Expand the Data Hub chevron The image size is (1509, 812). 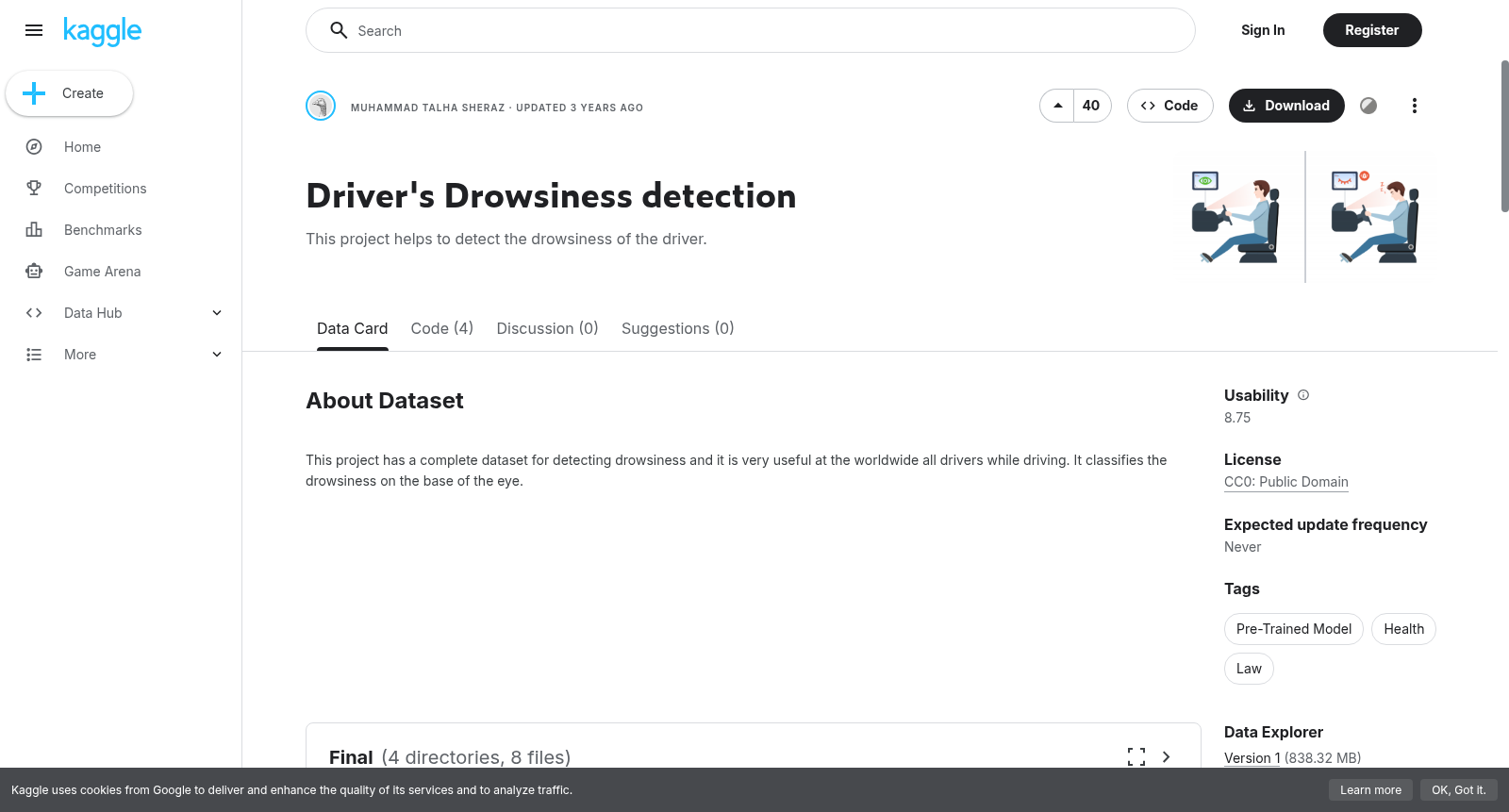217,313
